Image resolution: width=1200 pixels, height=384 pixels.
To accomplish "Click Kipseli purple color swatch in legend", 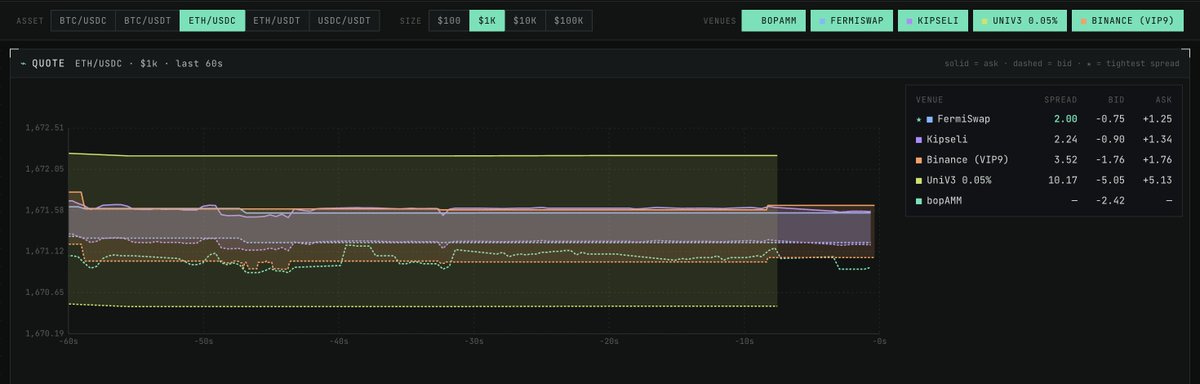I will pyautogui.click(x=920, y=140).
